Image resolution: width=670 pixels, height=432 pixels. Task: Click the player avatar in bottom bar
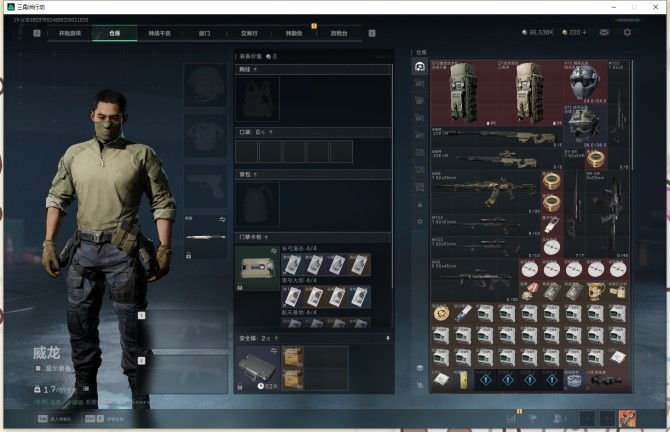[x=627, y=418]
